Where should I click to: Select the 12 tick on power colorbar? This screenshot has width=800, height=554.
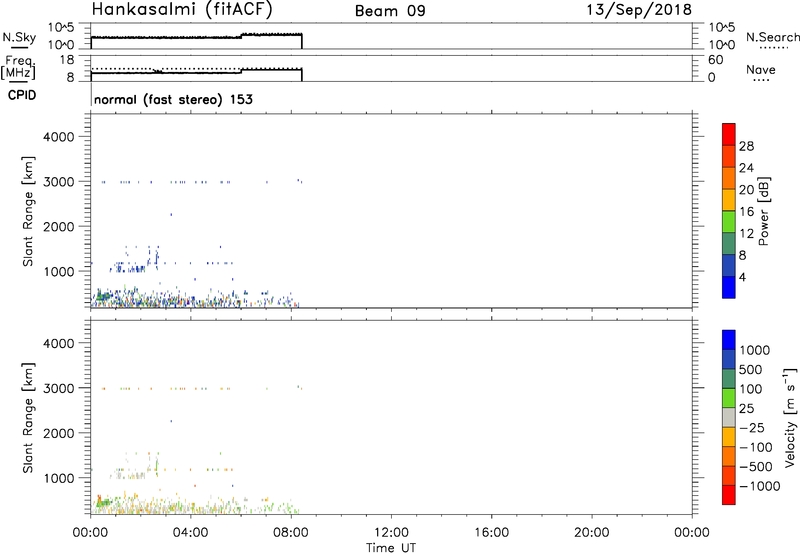746,234
